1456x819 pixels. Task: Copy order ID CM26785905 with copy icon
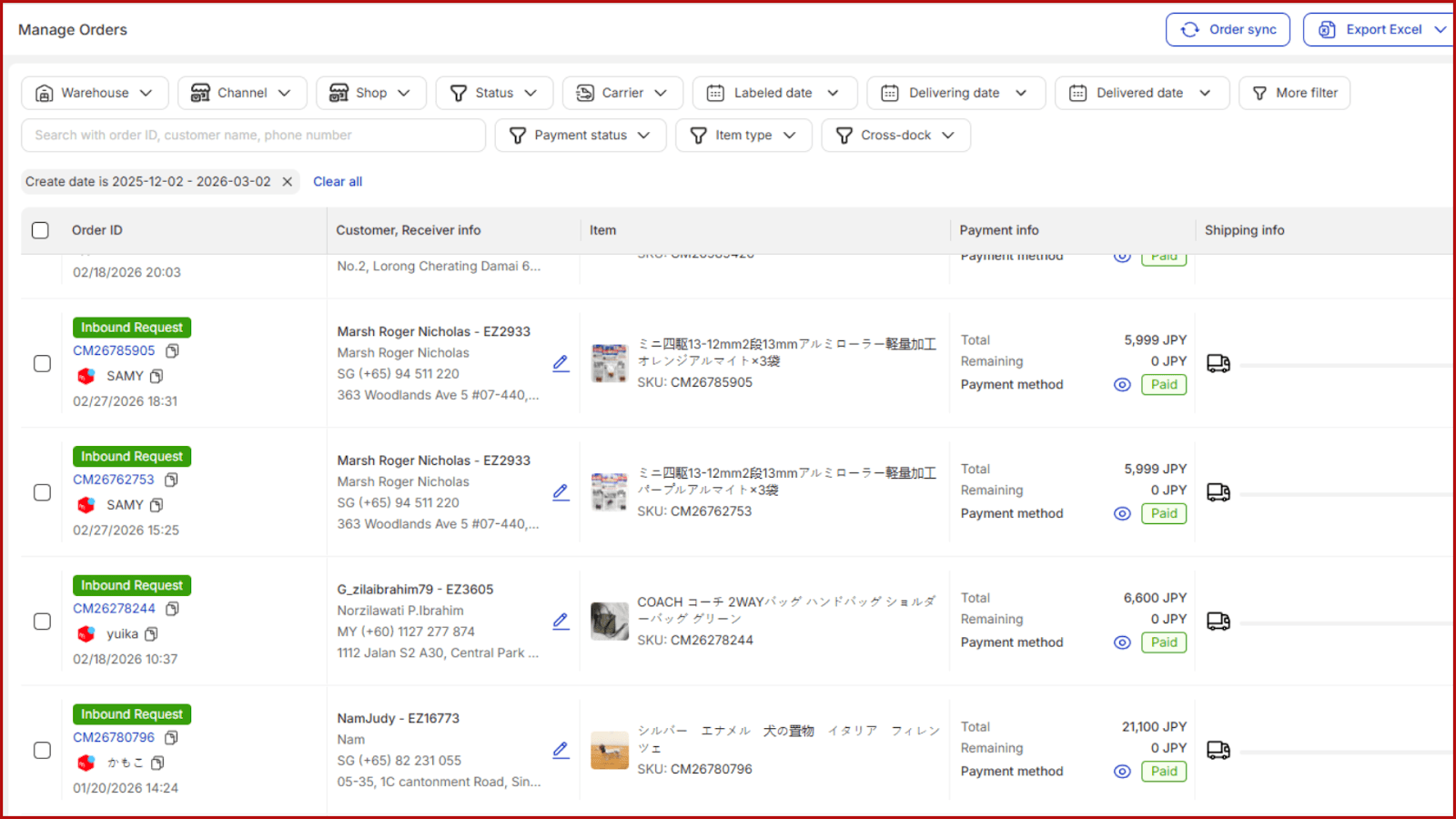[x=172, y=350]
